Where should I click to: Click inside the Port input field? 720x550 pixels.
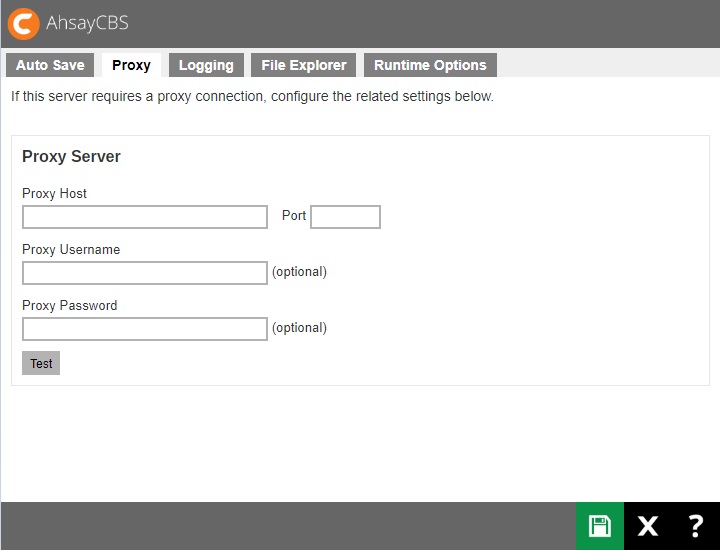[x=345, y=217]
